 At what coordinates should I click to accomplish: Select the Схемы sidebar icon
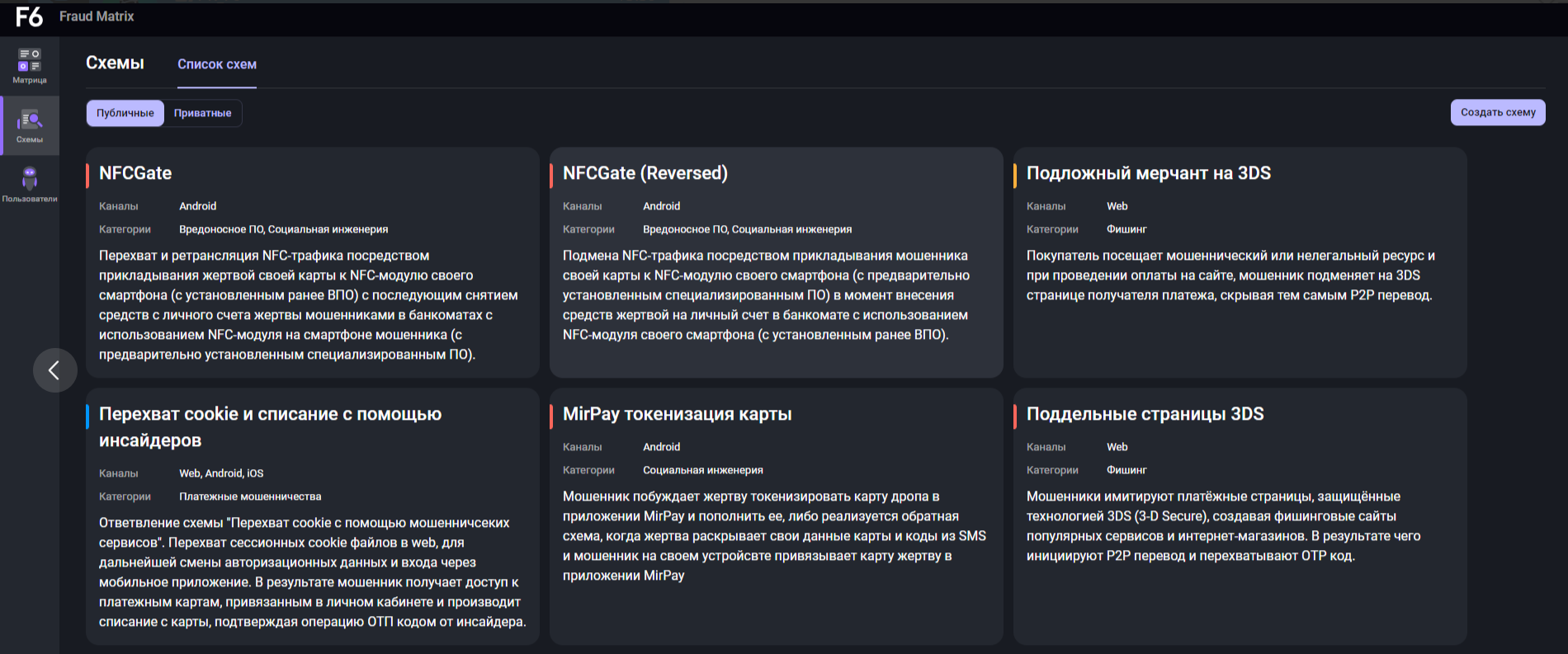click(x=30, y=125)
